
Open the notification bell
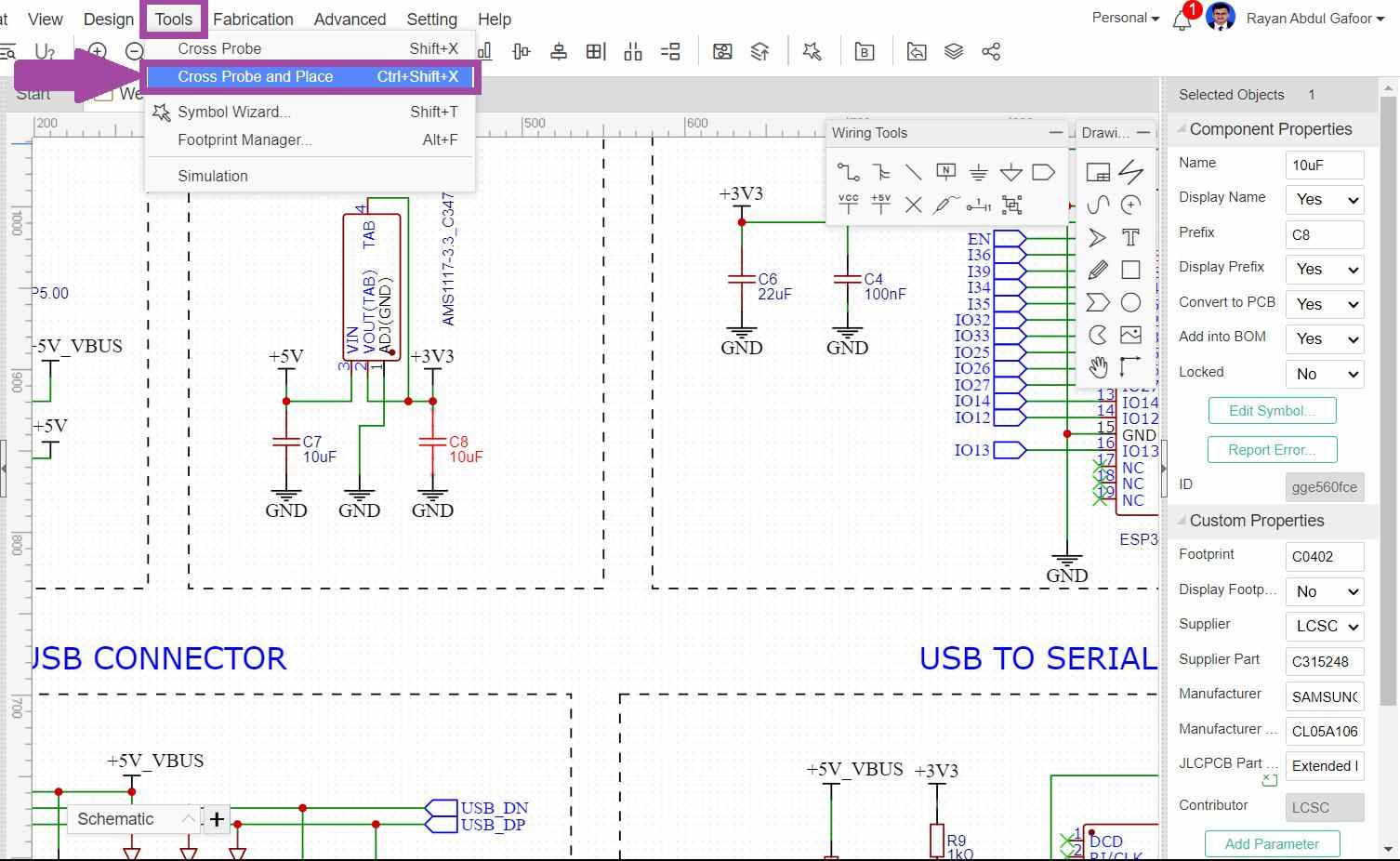coord(1182,20)
